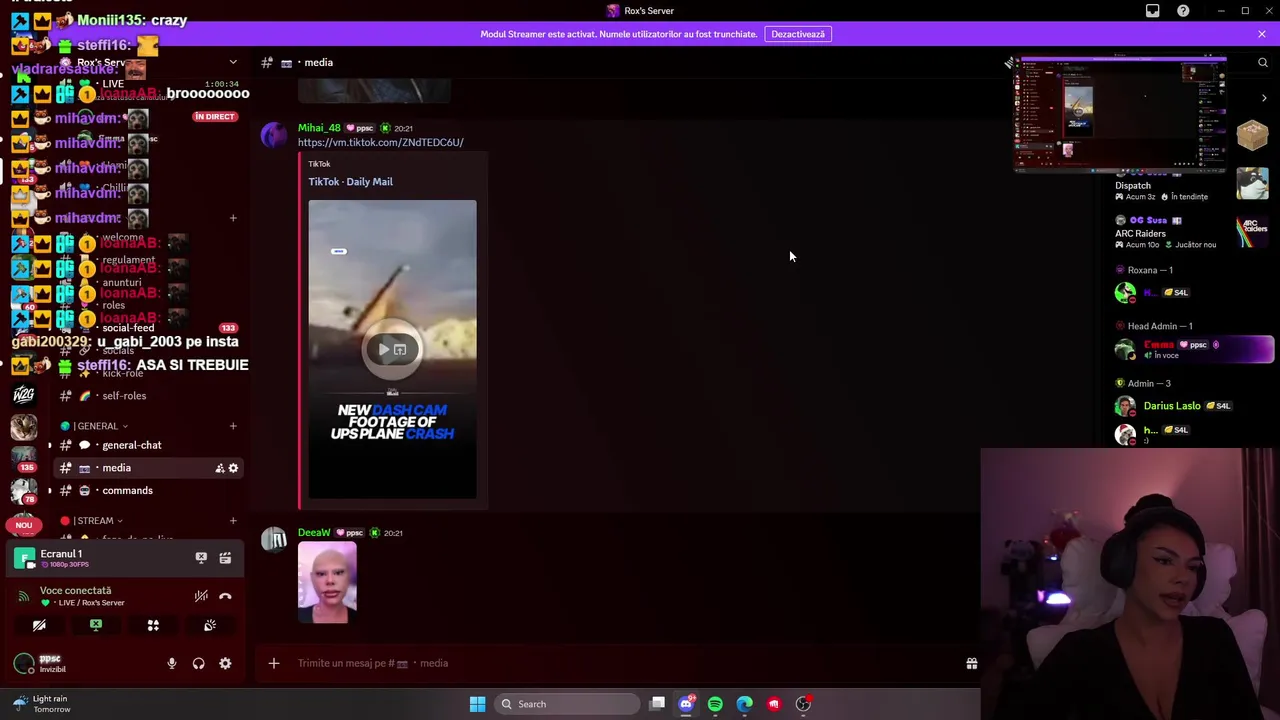The width and height of the screenshot is (1280, 720).
Task: Open DeeaW's posted image thumbnail
Action: point(327,583)
